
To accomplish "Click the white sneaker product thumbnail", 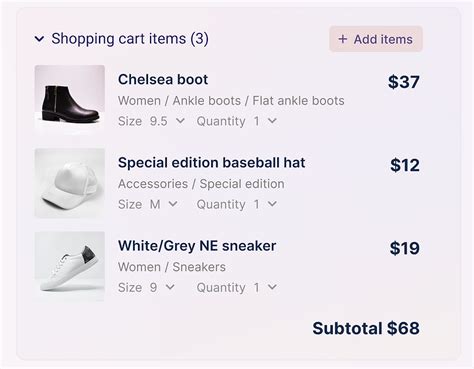I will (x=70, y=266).
